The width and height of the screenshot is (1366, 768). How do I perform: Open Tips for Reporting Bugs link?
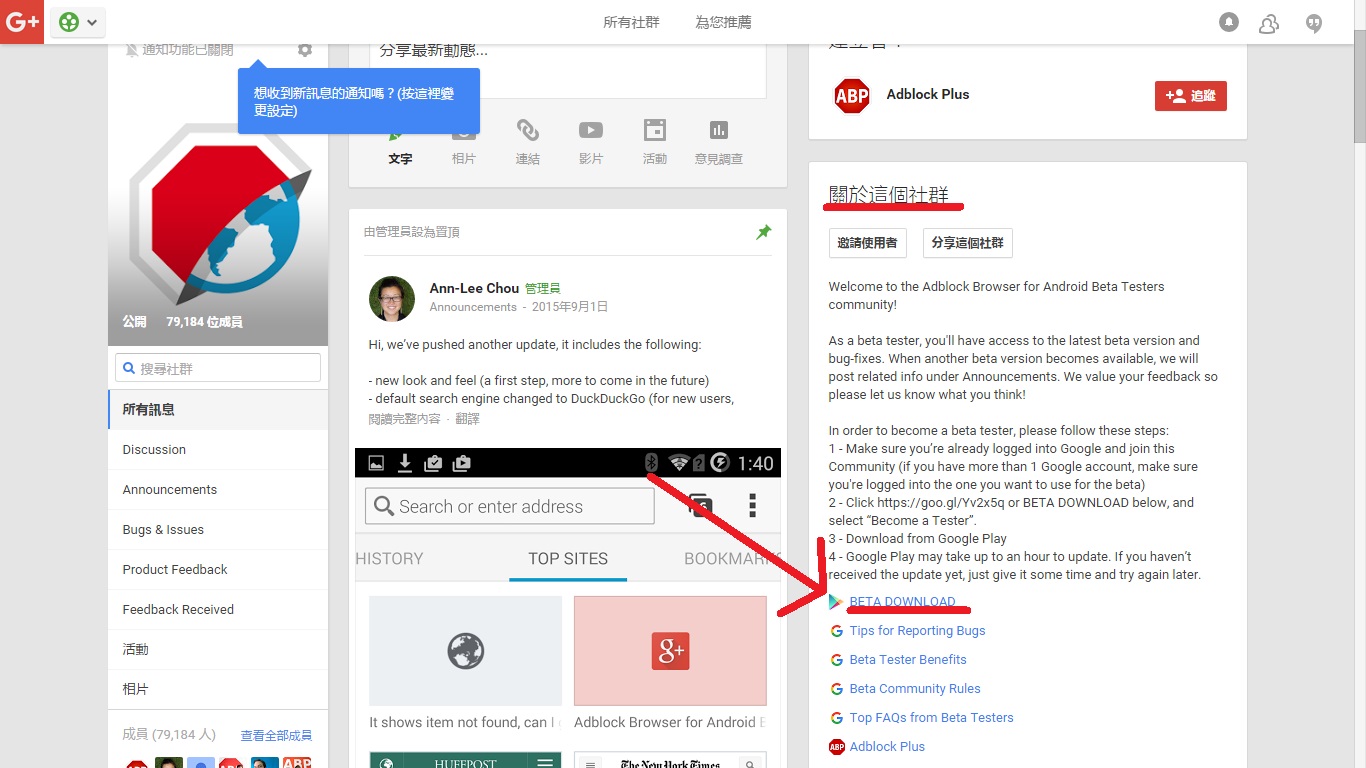[x=917, y=630]
